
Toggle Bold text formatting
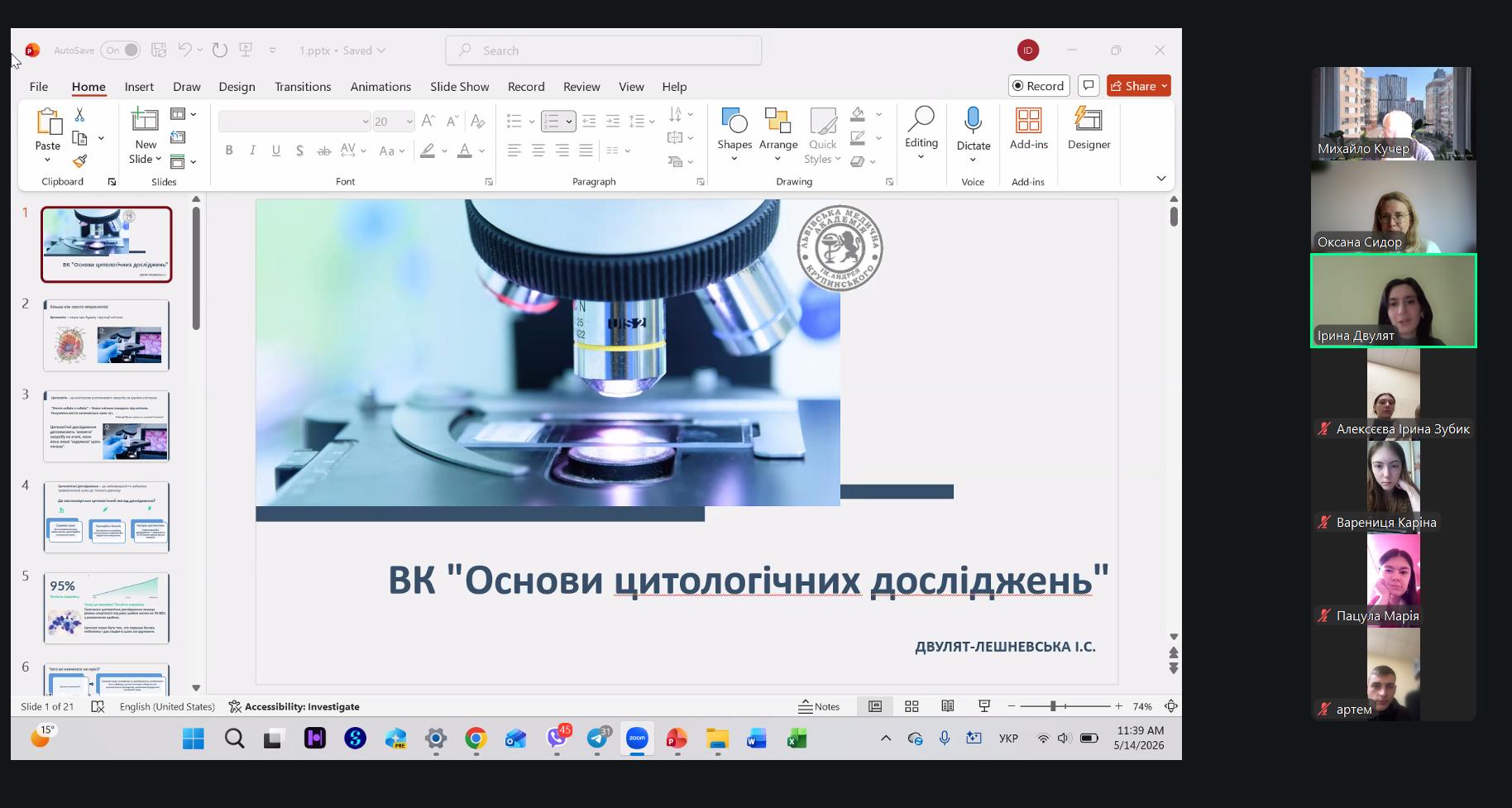click(229, 151)
